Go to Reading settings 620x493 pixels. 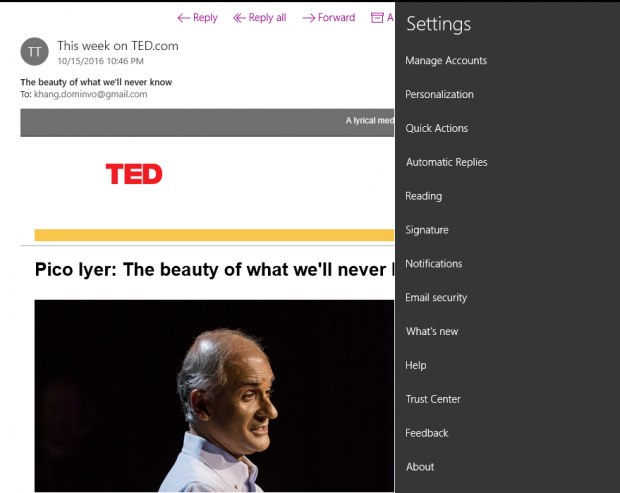tap(423, 197)
